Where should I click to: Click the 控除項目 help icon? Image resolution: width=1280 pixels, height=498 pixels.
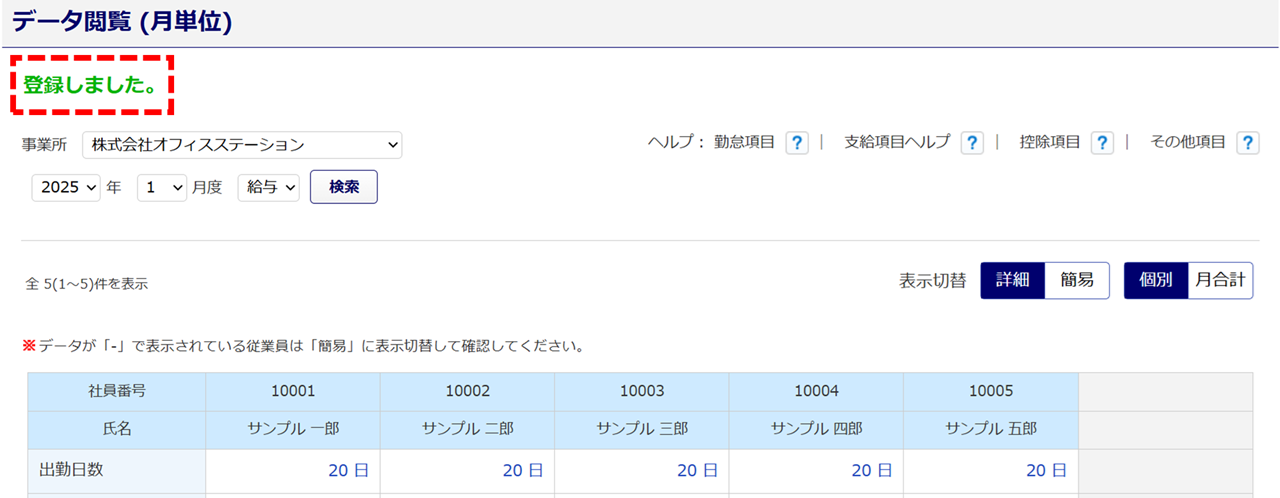(x=1101, y=143)
